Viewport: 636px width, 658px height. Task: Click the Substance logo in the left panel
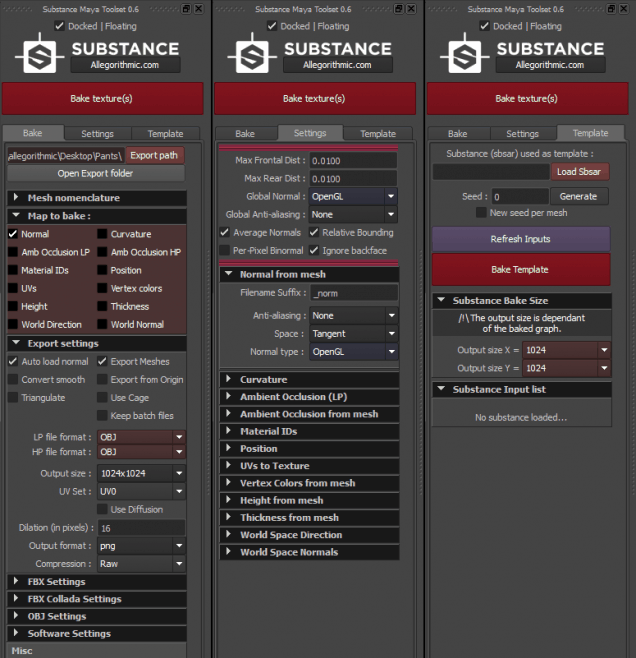pos(39,55)
